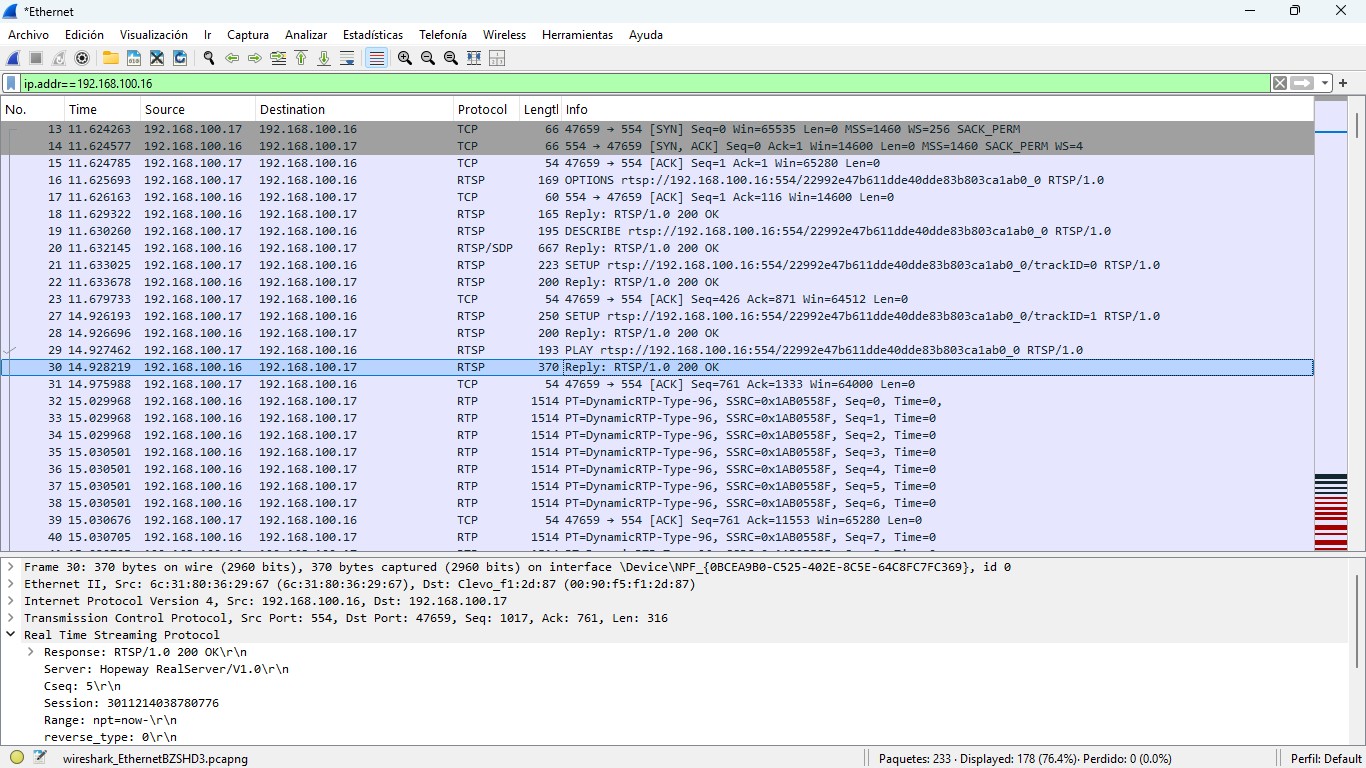Open a capture file via folder icon
This screenshot has height=768, width=1366.
(110, 58)
